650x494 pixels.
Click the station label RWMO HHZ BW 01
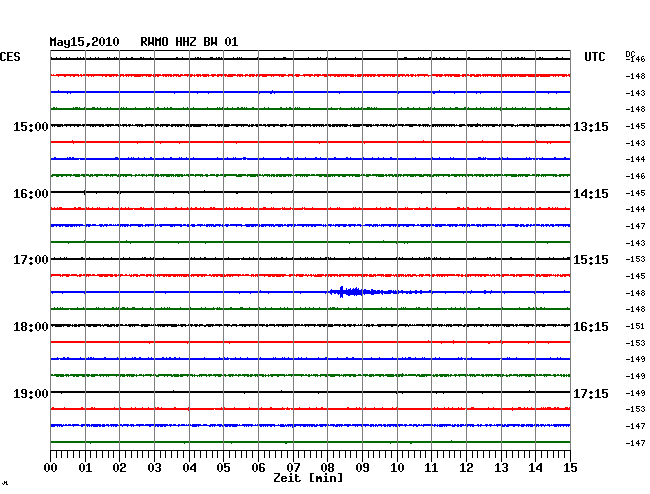[189, 42]
